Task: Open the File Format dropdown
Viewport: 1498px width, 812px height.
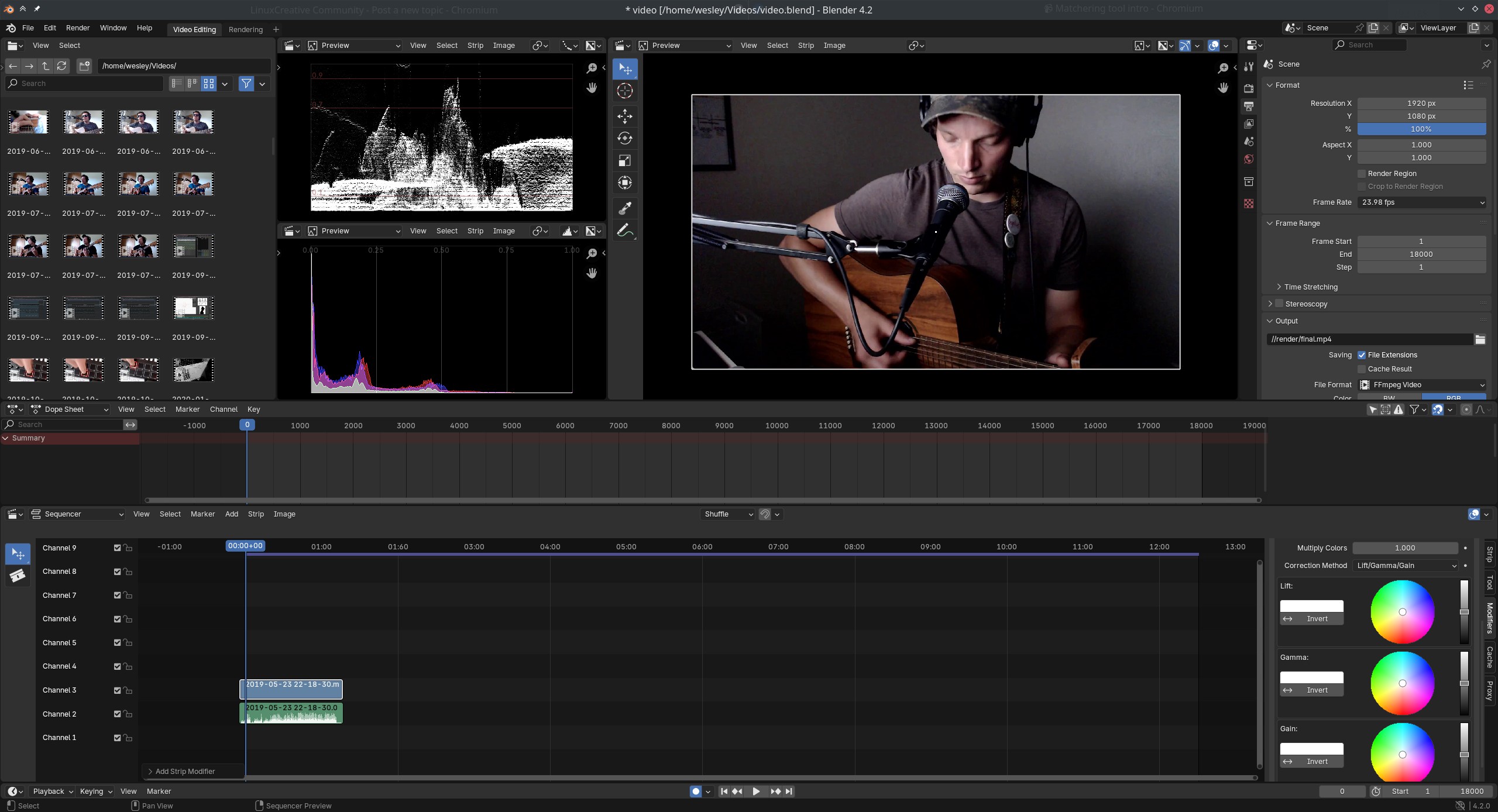Action: click(x=1421, y=384)
